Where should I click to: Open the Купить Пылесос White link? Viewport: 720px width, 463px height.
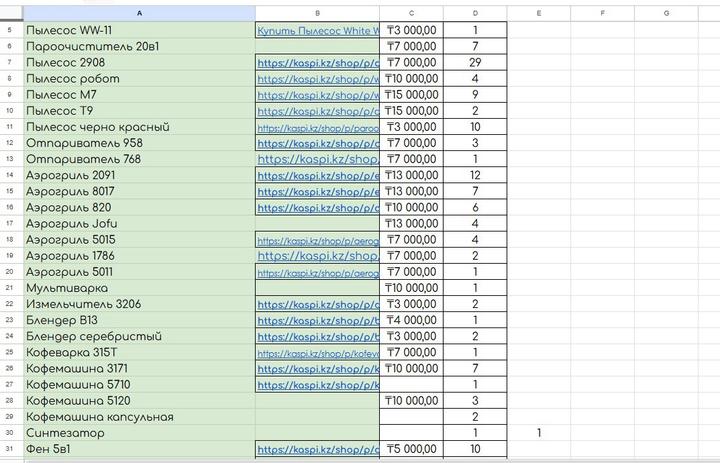tap(318, 31)
